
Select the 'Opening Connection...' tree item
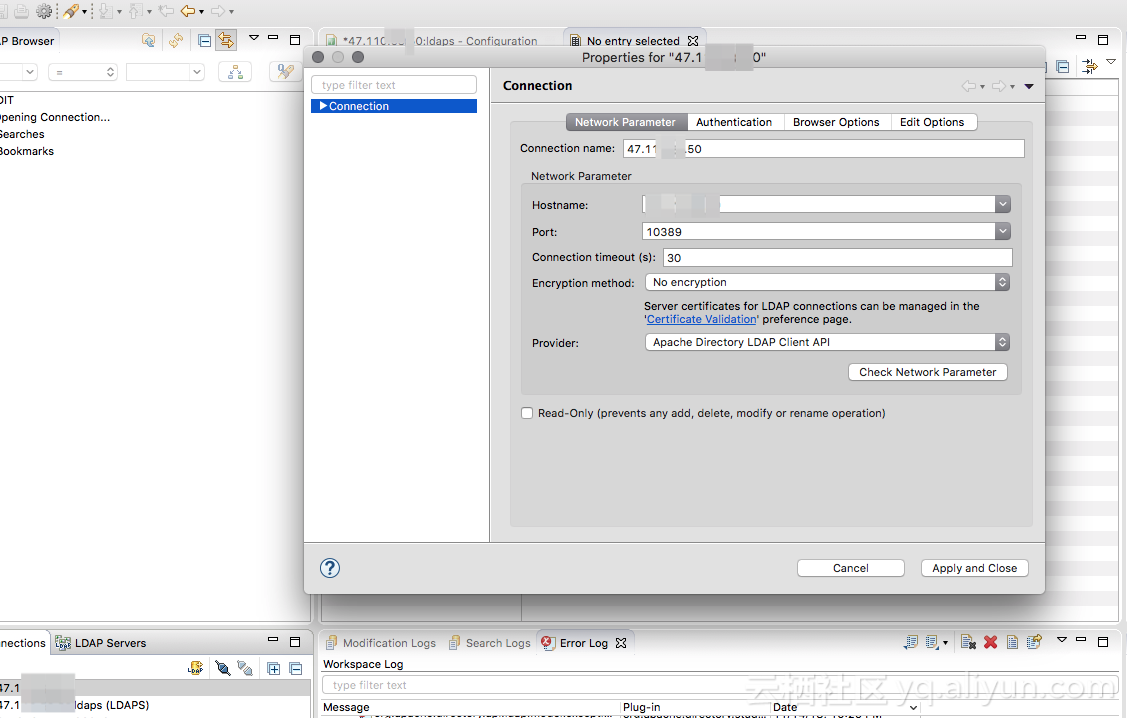[55, 117]
